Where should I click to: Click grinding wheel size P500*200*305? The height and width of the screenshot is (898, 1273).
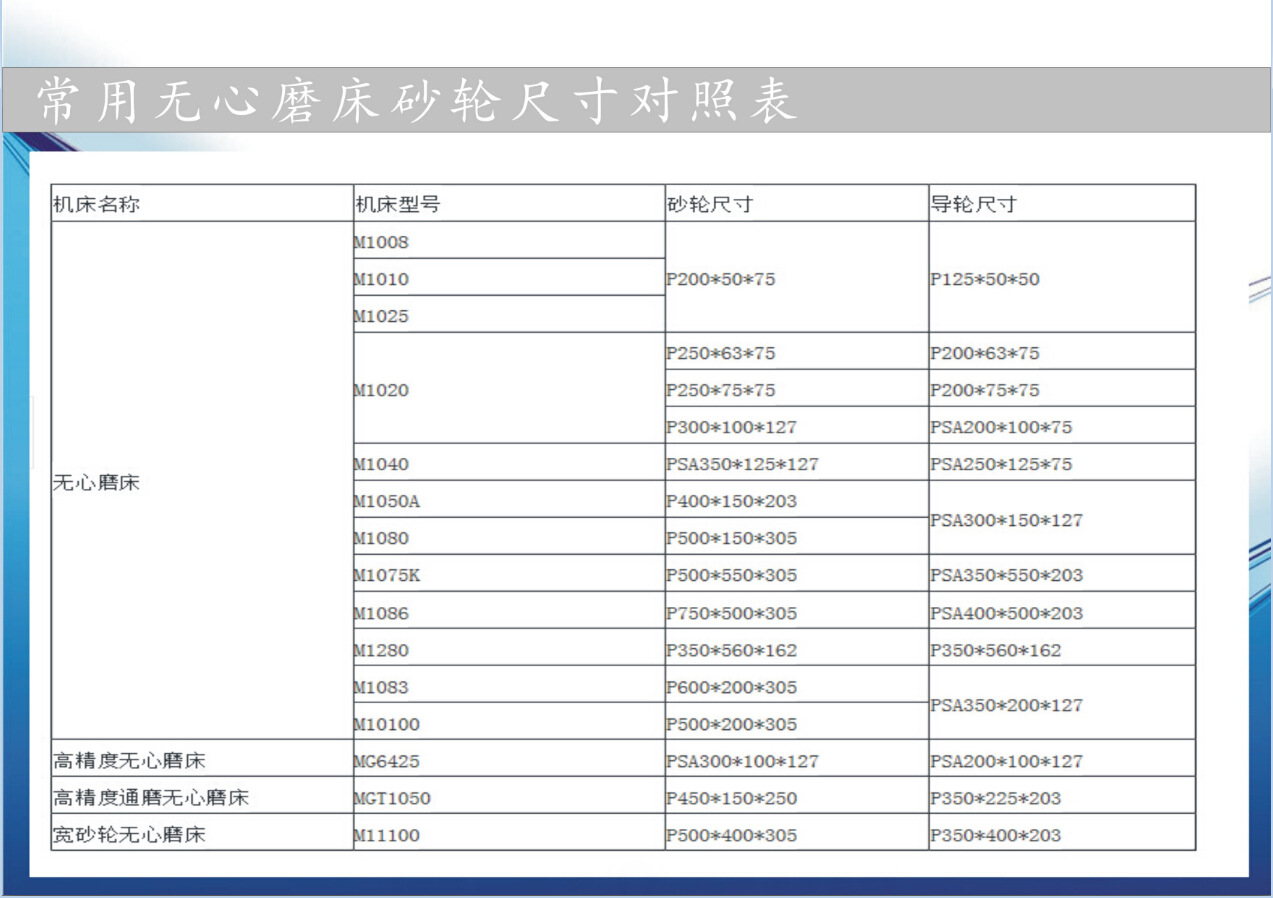click(797, 721)
